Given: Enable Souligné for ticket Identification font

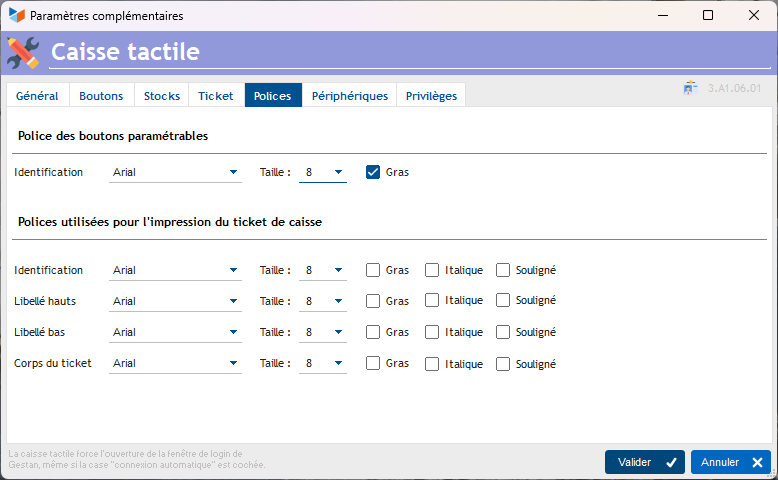Looking at the screenshot, I should (503, 270).
